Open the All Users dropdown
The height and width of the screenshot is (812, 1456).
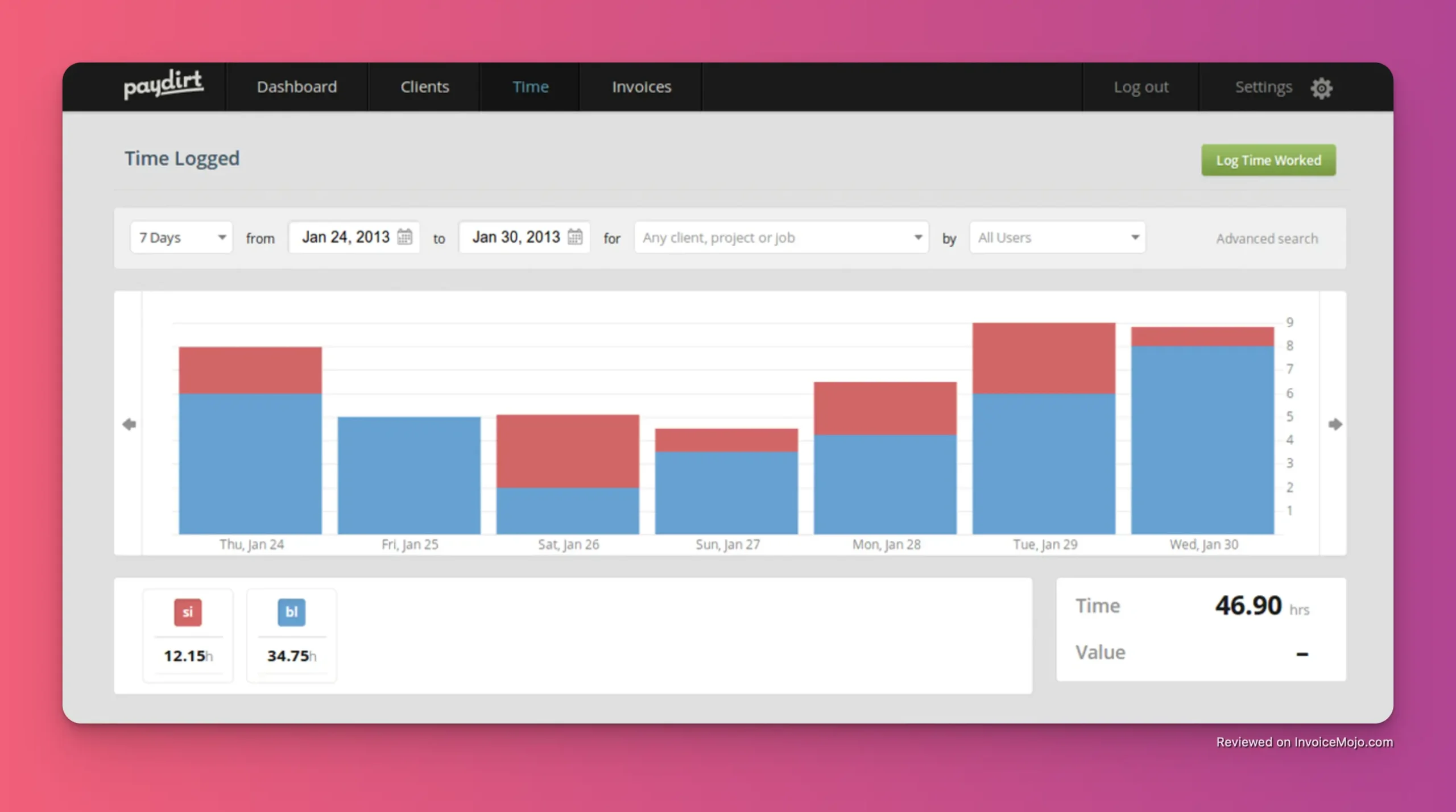[x=1057, y=237]
